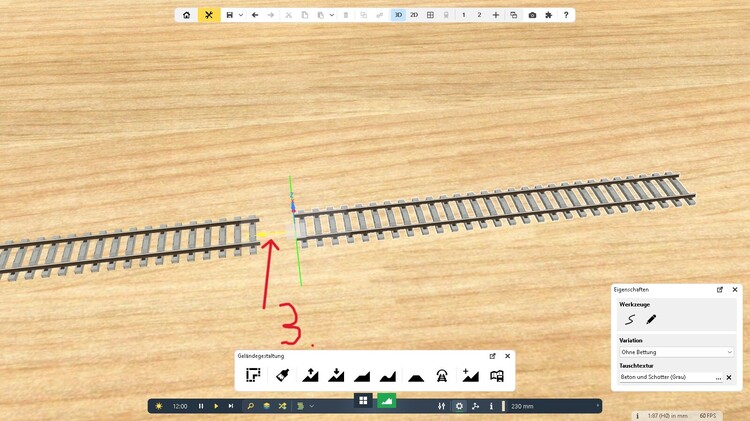750x421 pixels.
Task: Group objects using the group icon
Action: [364, 15]
